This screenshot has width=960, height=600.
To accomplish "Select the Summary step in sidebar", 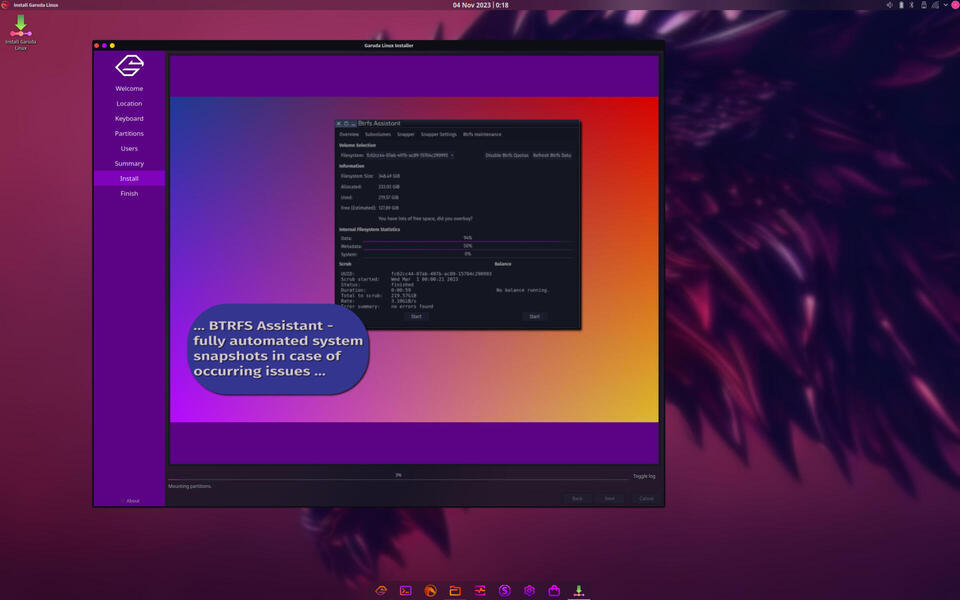I will 129,163.
